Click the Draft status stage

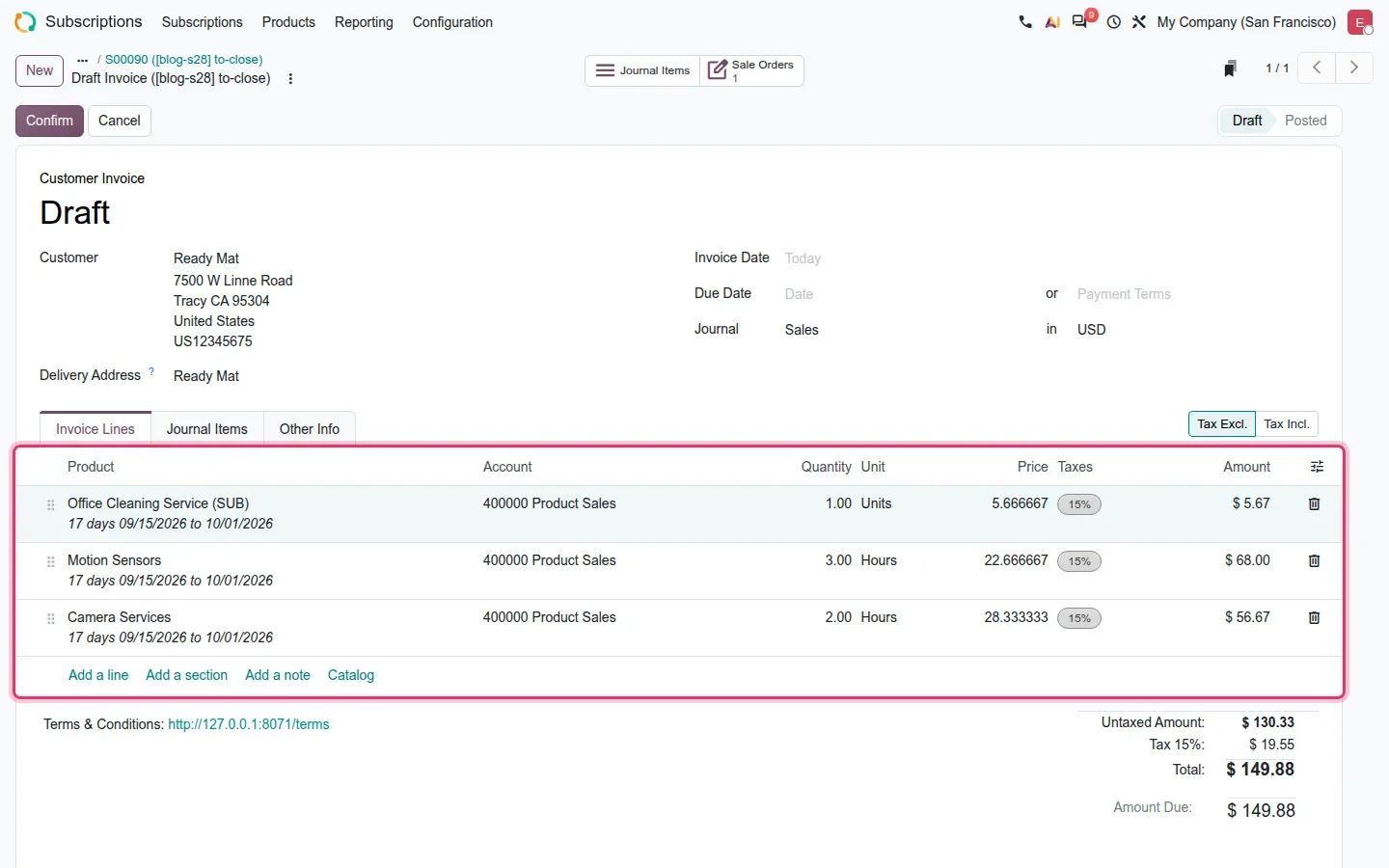(x=1246, y=121)
